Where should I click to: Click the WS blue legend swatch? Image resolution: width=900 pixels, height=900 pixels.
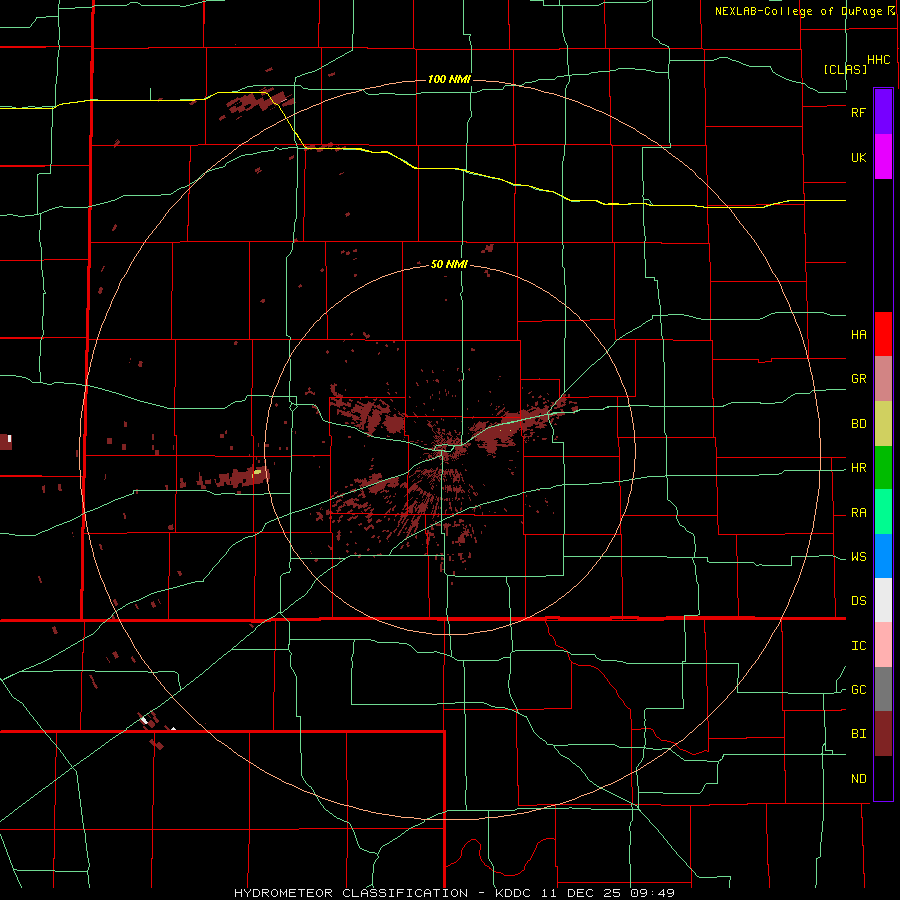[883, 556]
